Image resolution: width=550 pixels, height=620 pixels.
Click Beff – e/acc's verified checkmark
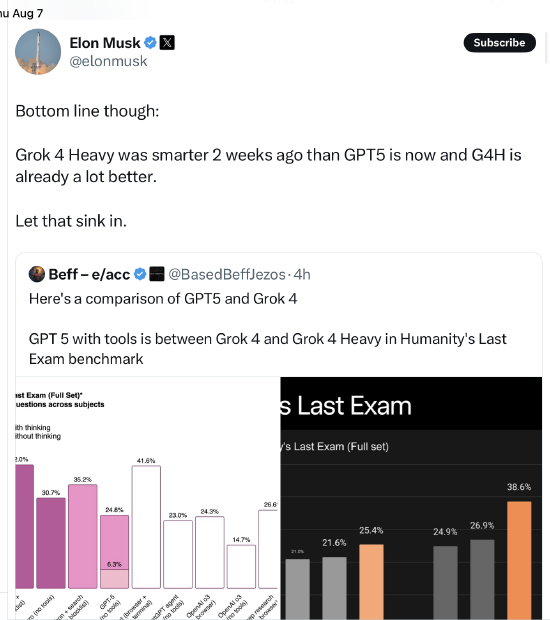(x=140, y=274)
